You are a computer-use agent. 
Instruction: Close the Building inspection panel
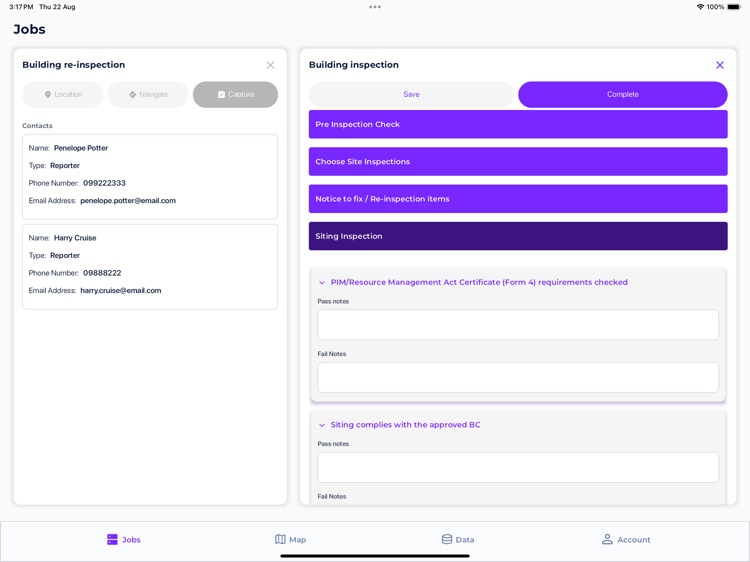(719, 65)
